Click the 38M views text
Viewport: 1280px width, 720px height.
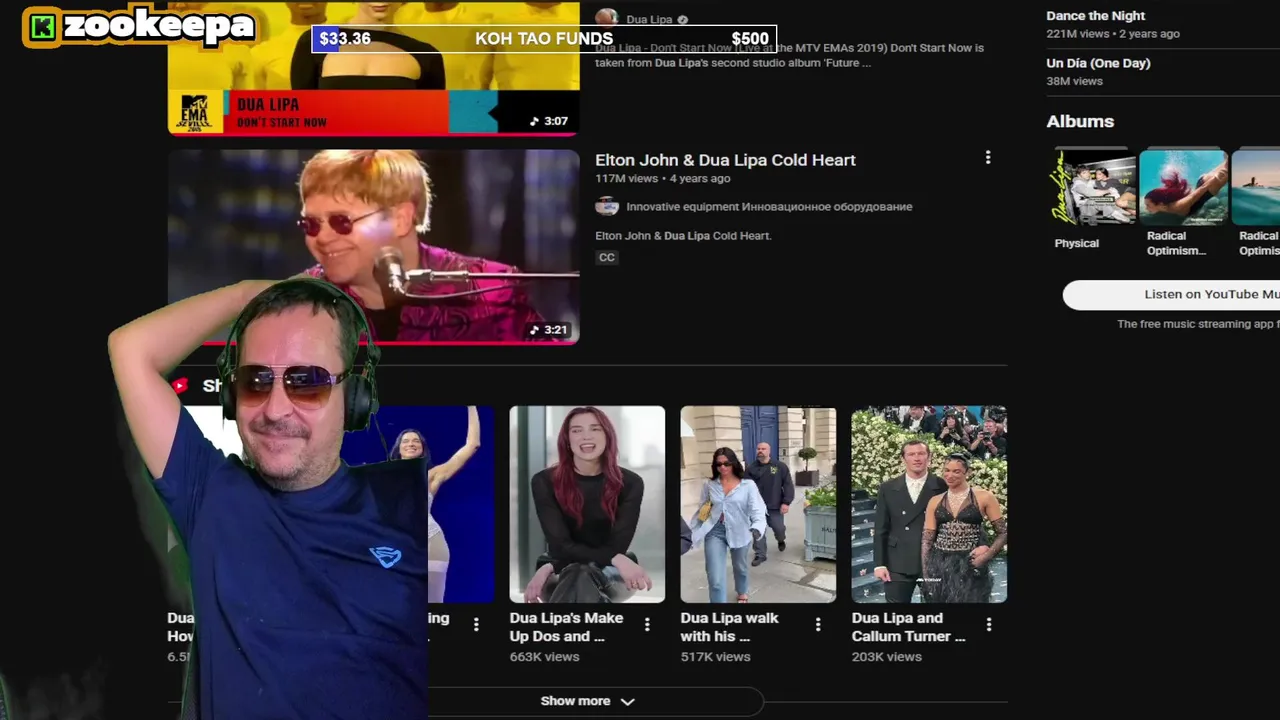[x=1074, y=81]
